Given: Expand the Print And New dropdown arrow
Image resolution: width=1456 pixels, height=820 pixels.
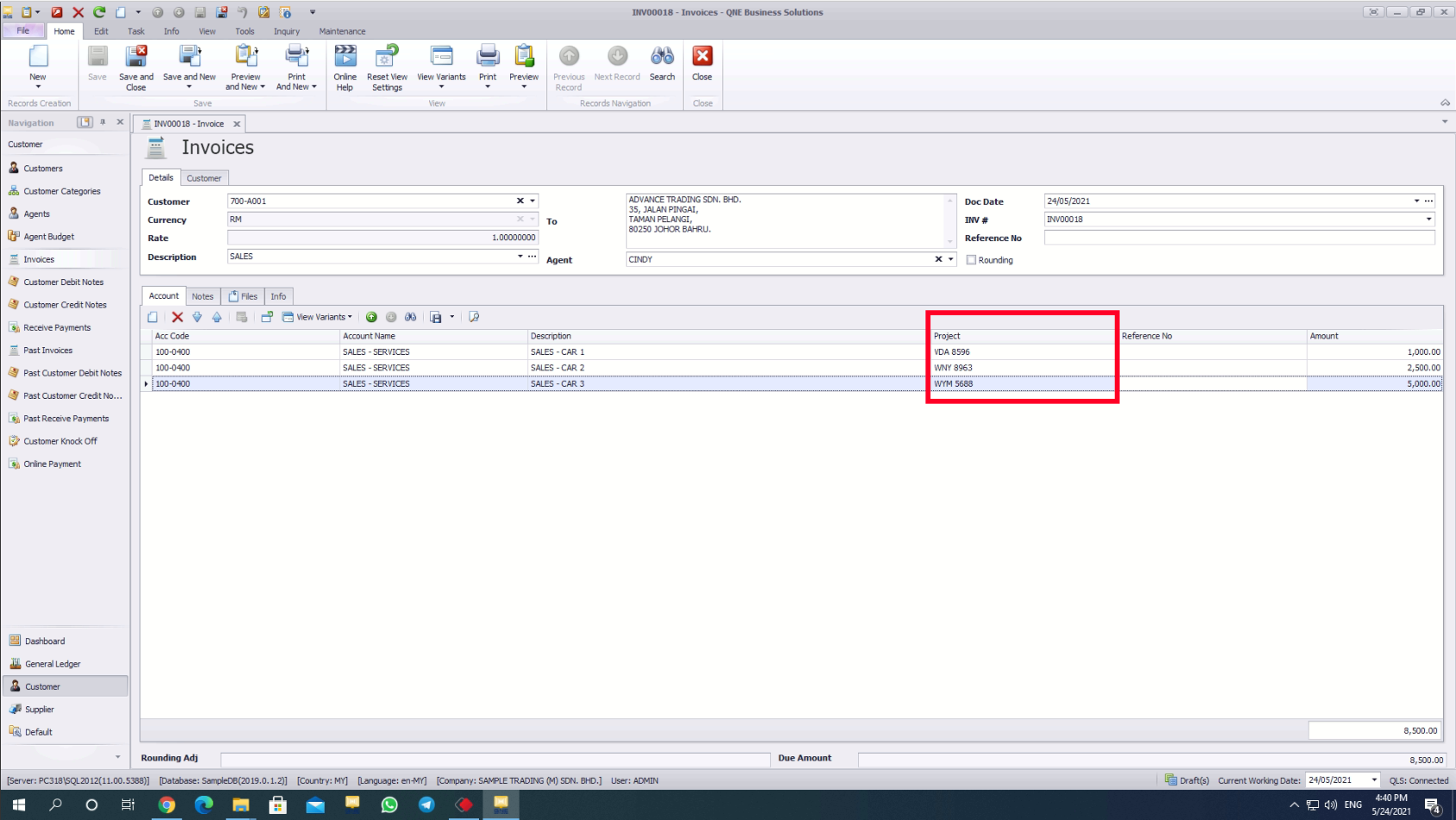Looking at the screenshot, I should click(x=314, y=87).
